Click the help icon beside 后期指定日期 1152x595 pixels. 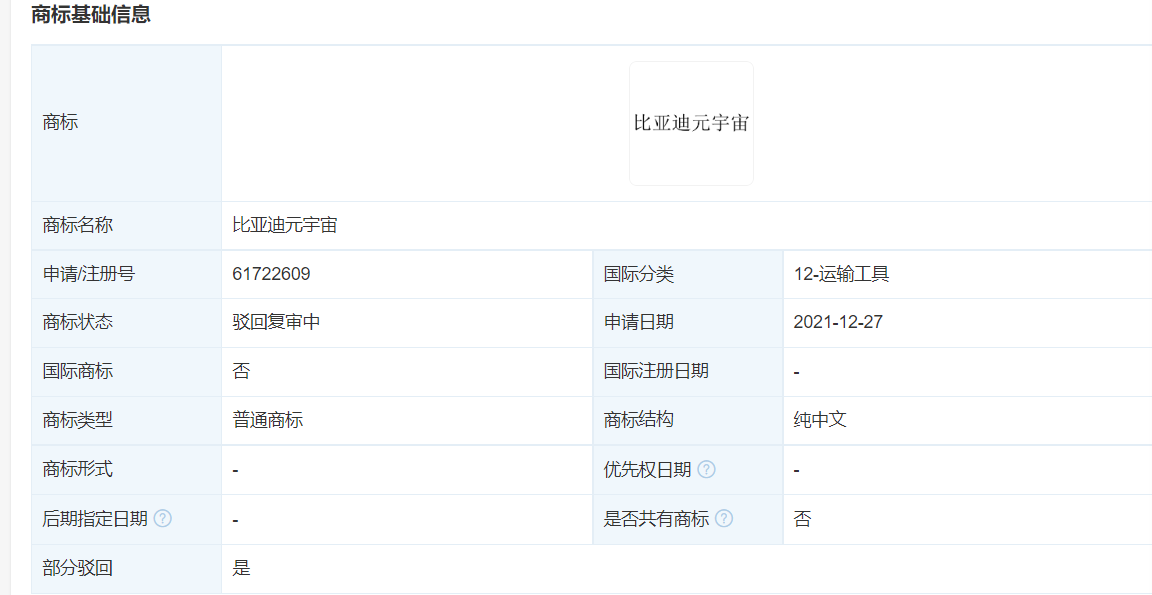(163, 519)
